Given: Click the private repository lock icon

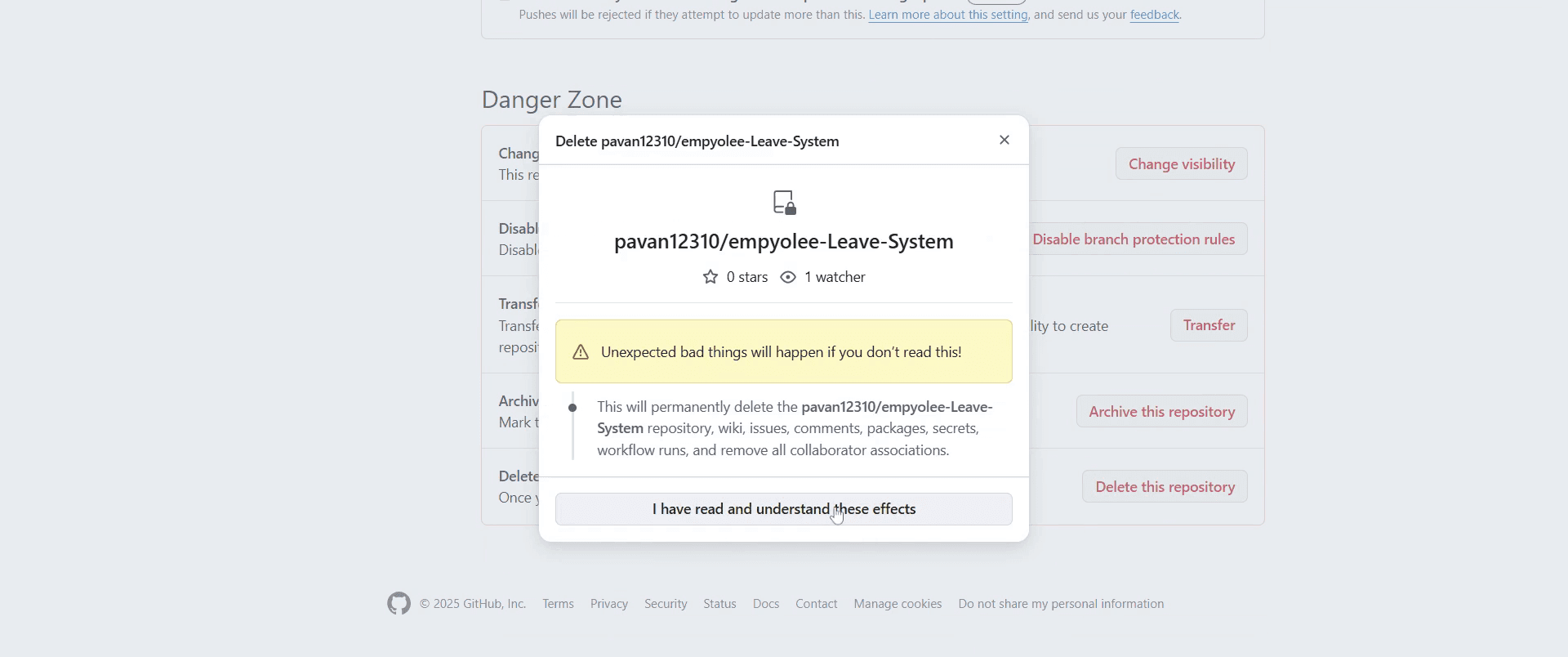Looking at the screenshot, I should [x=785, y=203].
